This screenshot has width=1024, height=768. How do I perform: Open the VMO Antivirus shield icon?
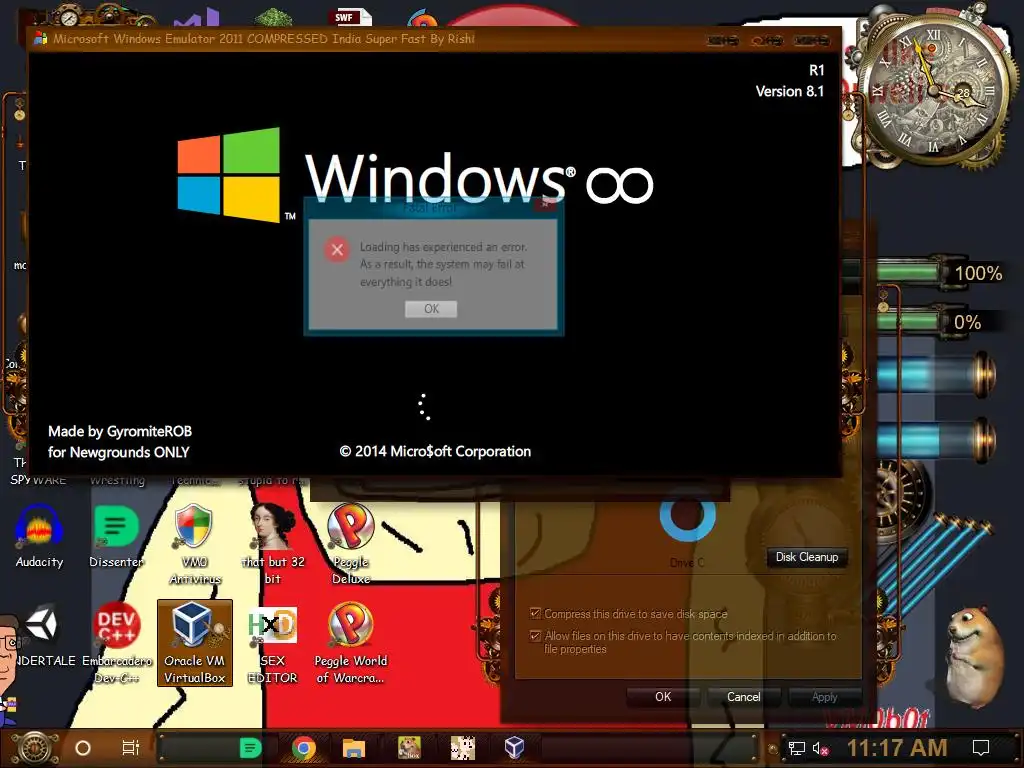[x=194, y=543]
